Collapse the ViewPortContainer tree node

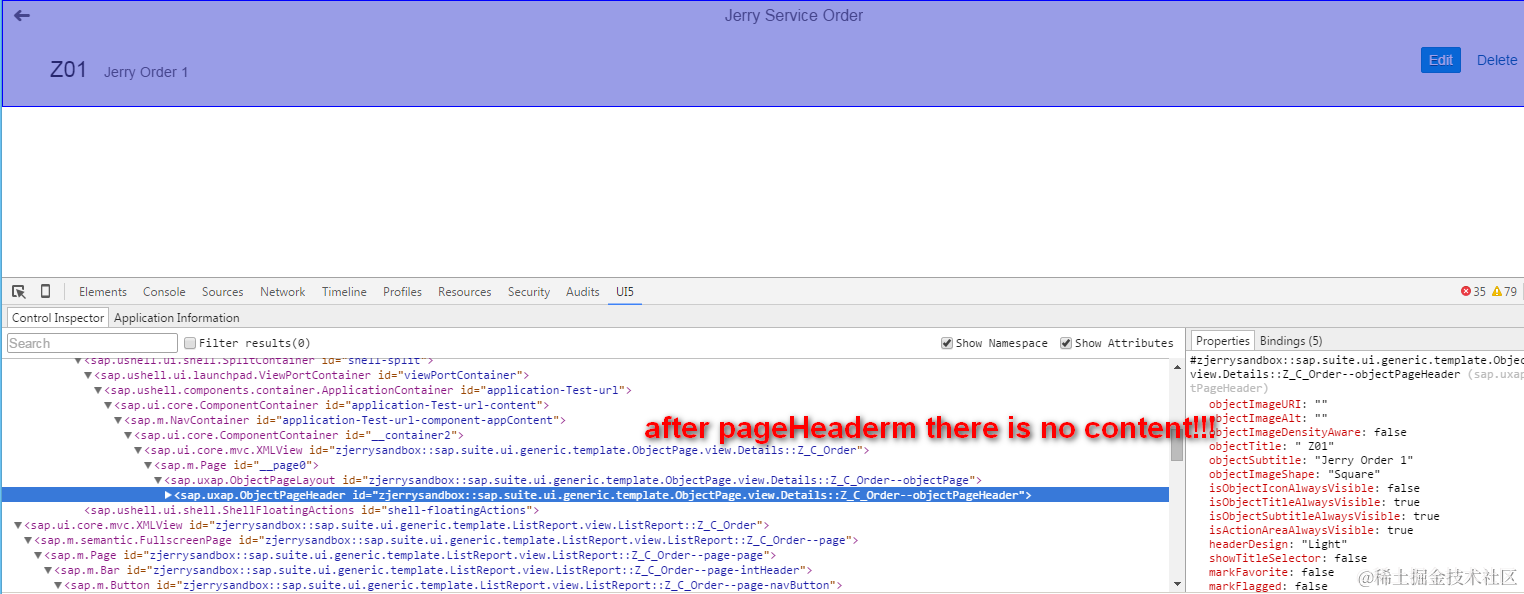point(89,375)
